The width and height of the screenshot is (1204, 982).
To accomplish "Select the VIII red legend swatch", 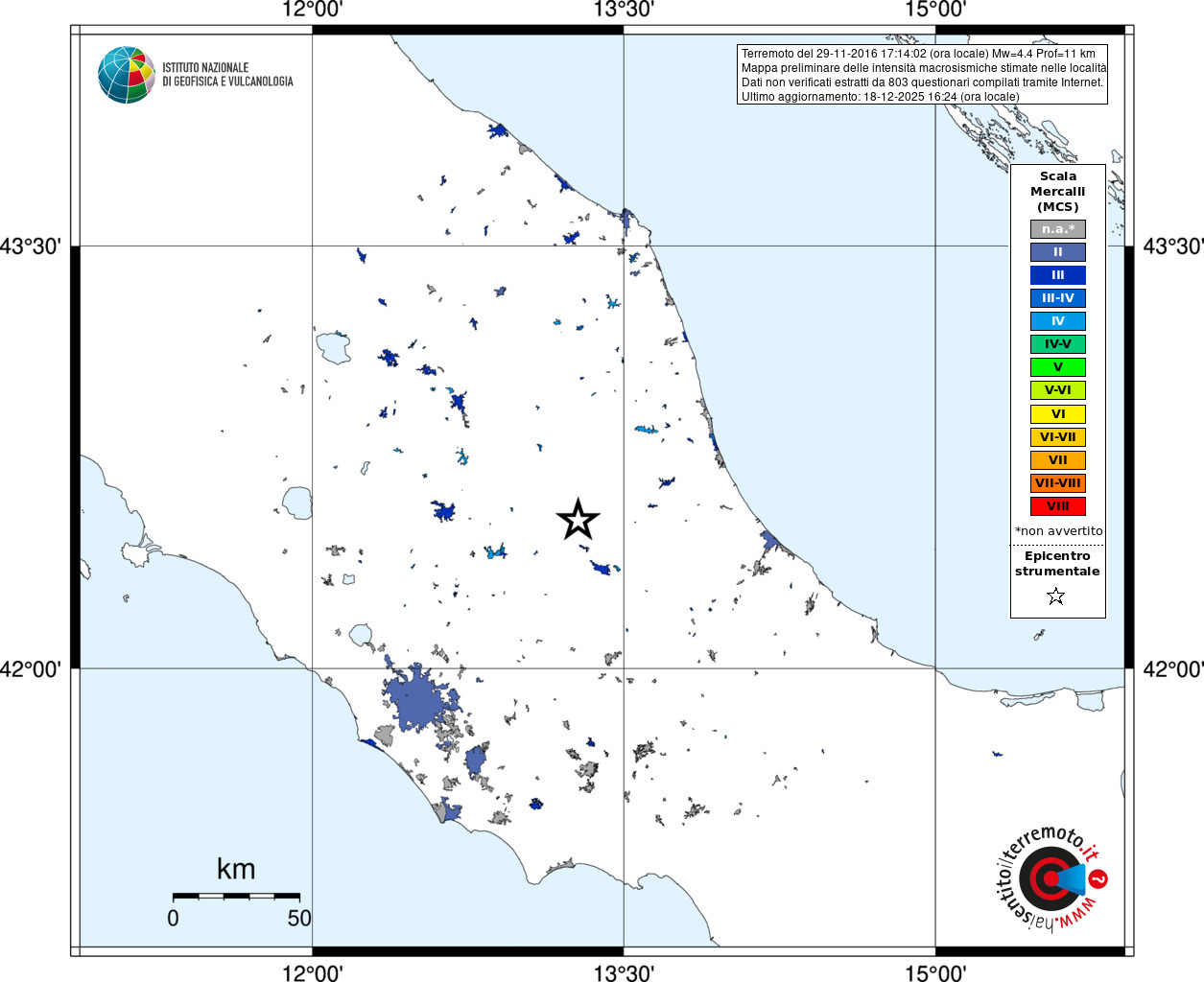I will (x=1058, y=506).
